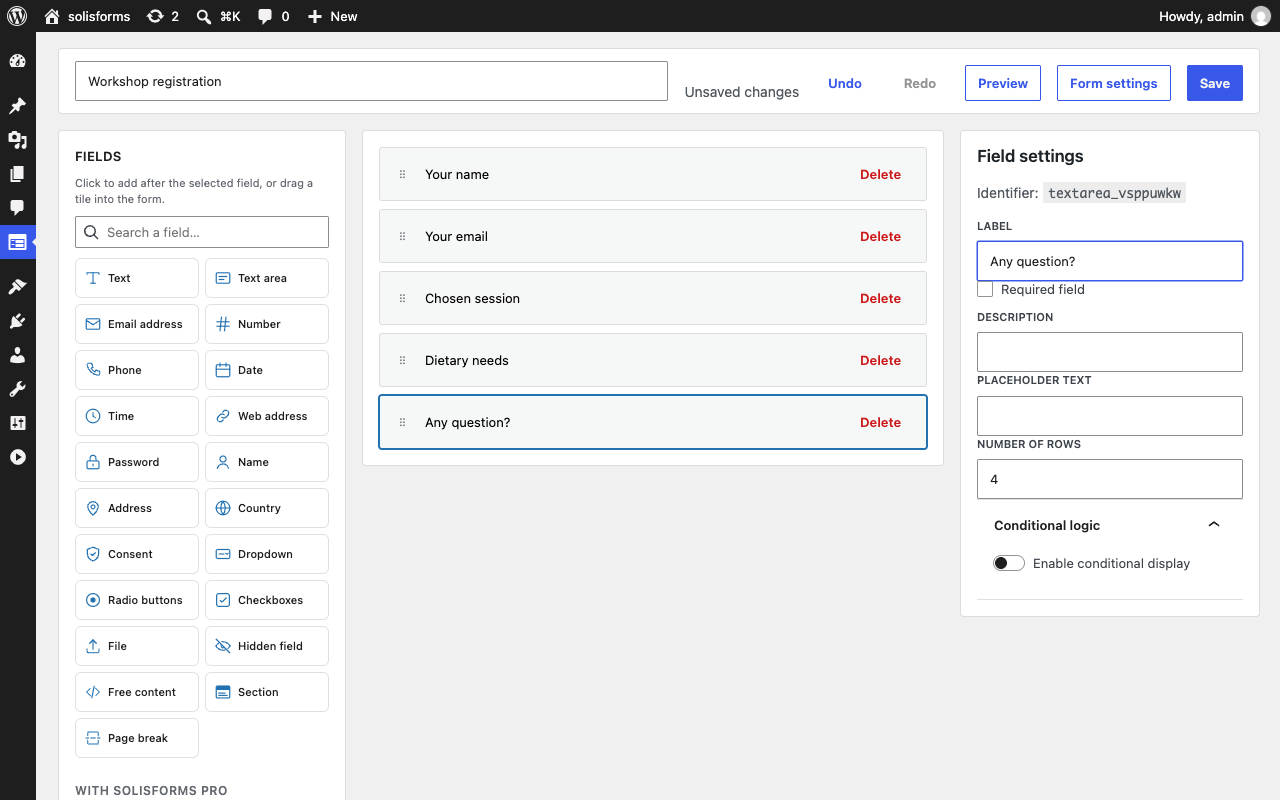The height and width of the screenshot is (800, 1280).
Task: Open Tools wrench sidebar icon
Action: tap(17, 389)
